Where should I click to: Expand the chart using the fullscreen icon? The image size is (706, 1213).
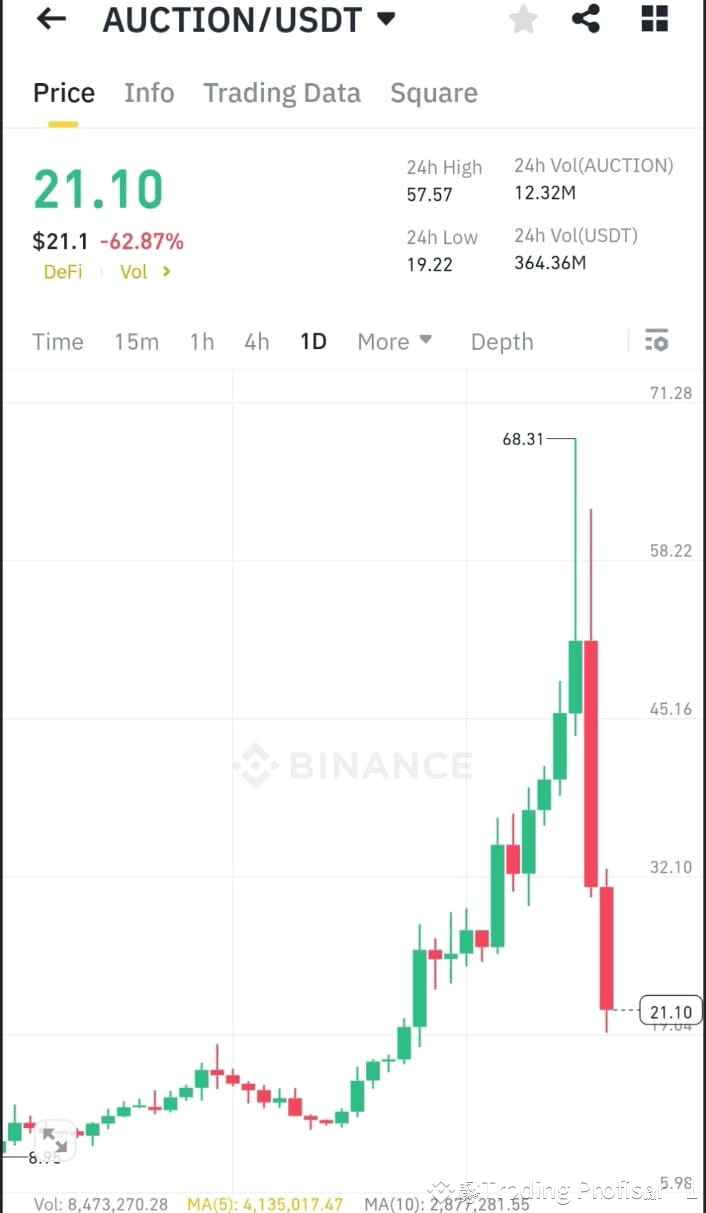click(x=55, y=1138)
